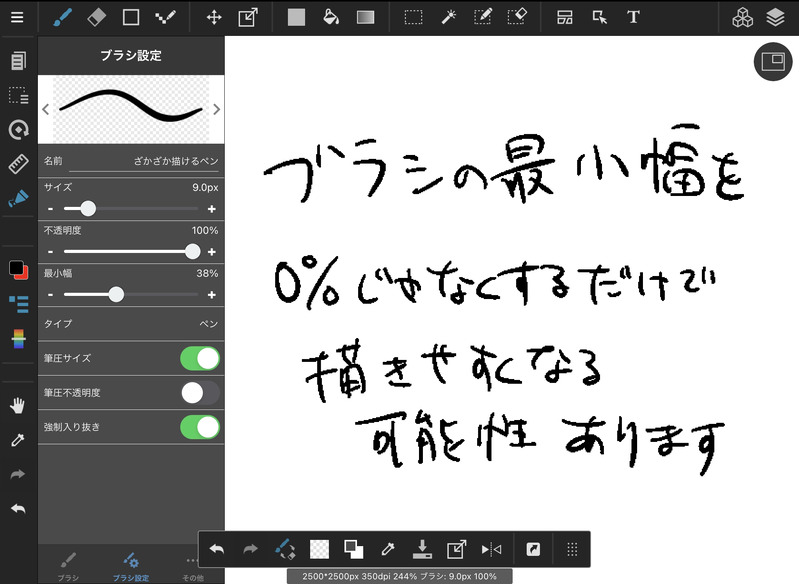
Task: Click Redo arrow in left sidebar
Action: [18, 474]
